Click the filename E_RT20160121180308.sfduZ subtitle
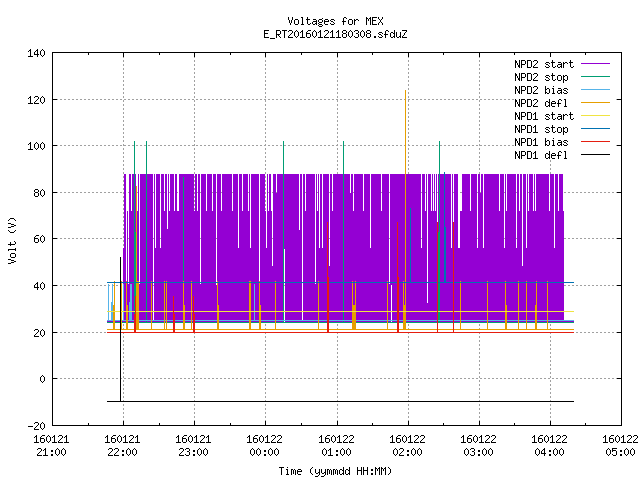This screenshot has height=480, width=640. (335, 34)
